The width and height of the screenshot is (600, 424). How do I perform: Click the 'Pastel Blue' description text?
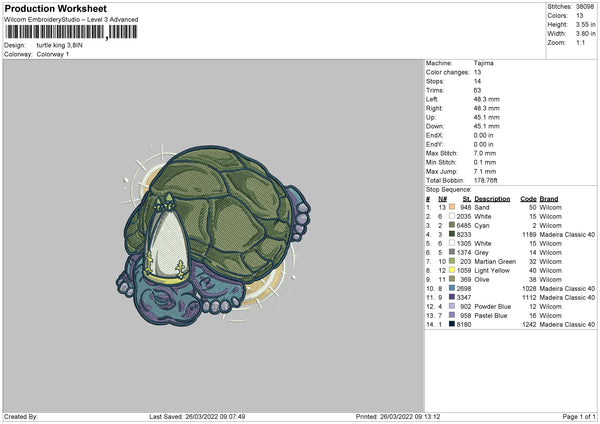(491, 316)
